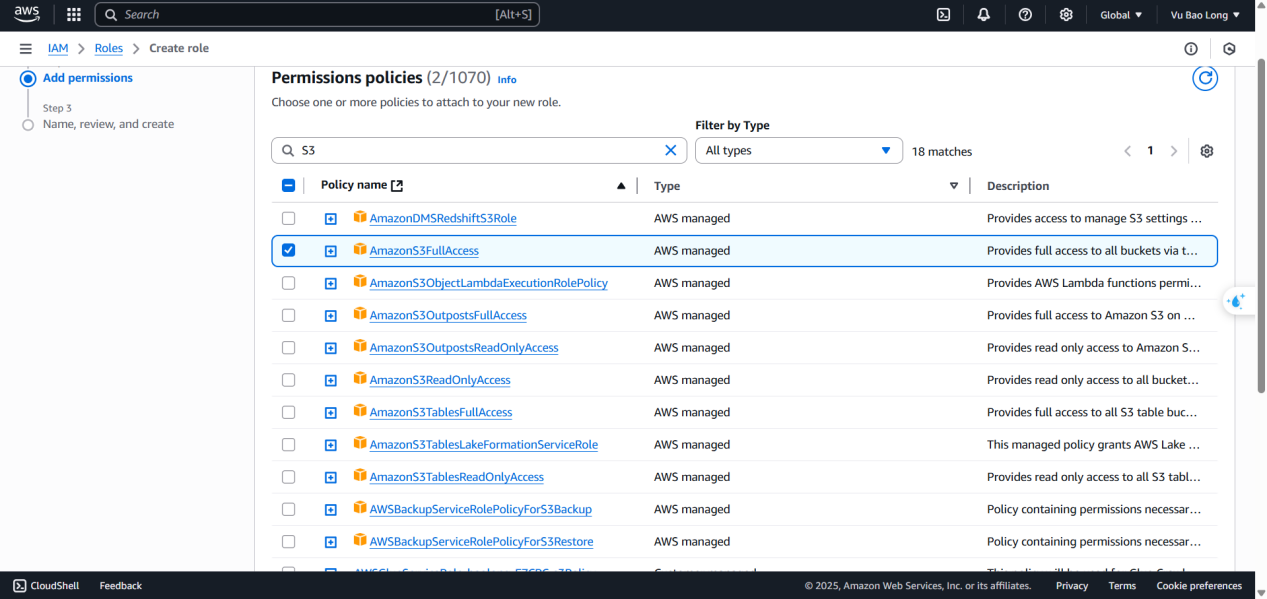Click the AWS logo home icon
Image resolution: width=1267 pixels, height=599 pixels.
point(26,14)
